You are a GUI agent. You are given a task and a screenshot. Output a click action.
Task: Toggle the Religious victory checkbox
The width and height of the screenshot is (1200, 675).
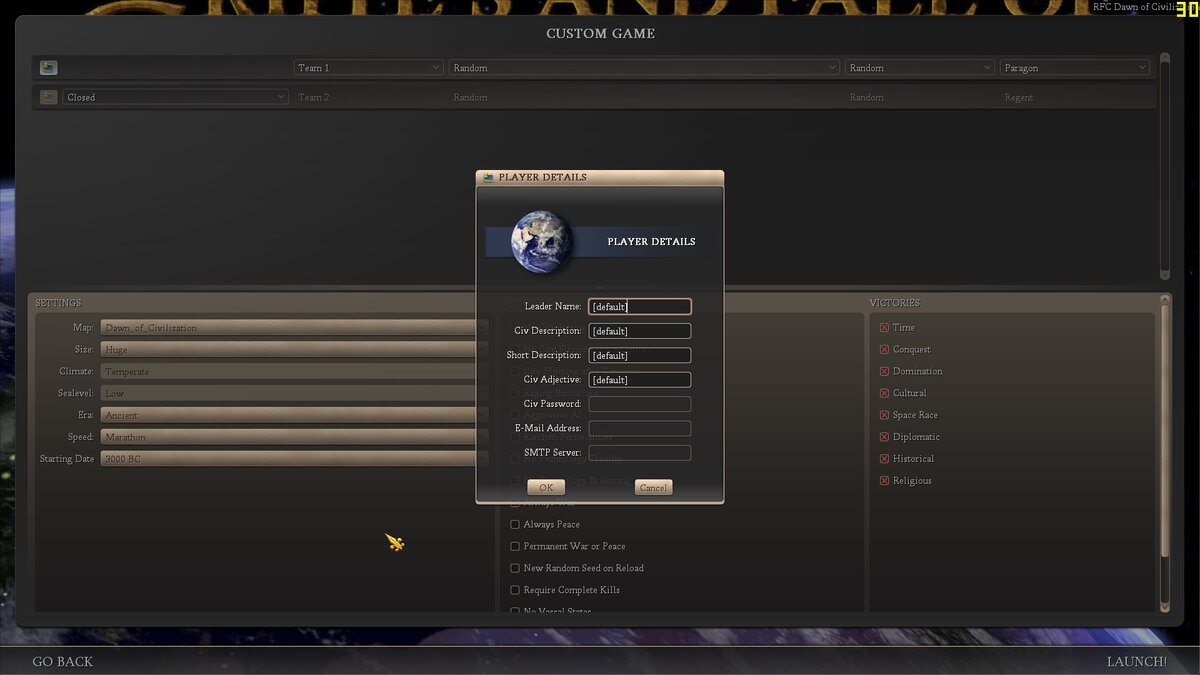coord(884,481)
